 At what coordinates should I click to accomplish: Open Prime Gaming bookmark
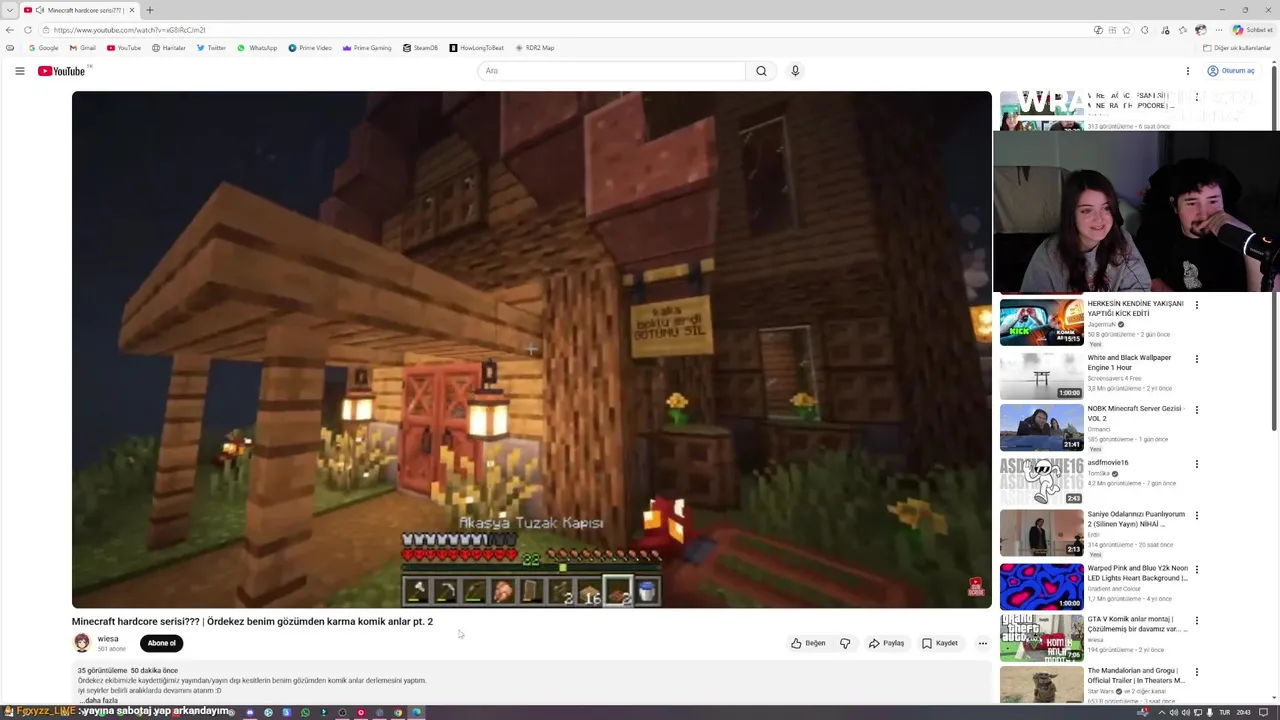tap(367, 48)
